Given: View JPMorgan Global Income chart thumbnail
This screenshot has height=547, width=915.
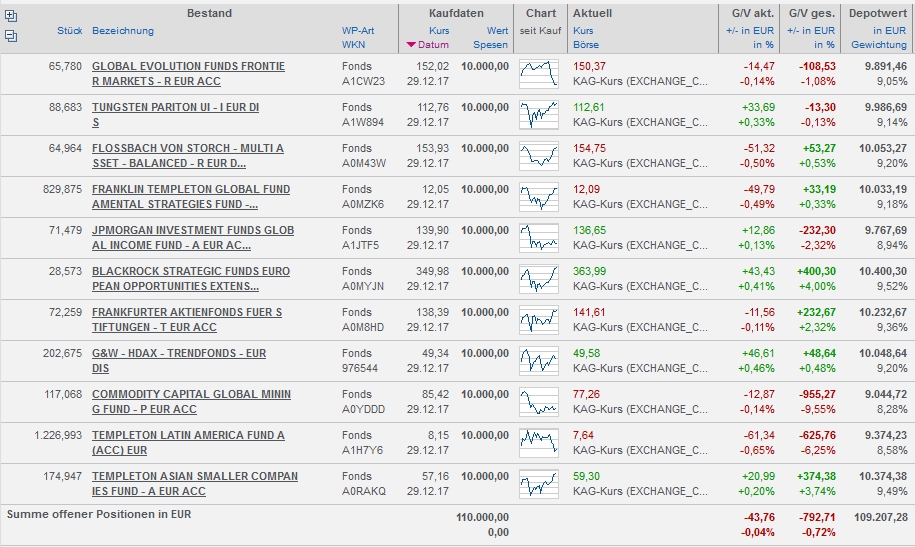Looking at the screenshot, I should pos(539,238).
